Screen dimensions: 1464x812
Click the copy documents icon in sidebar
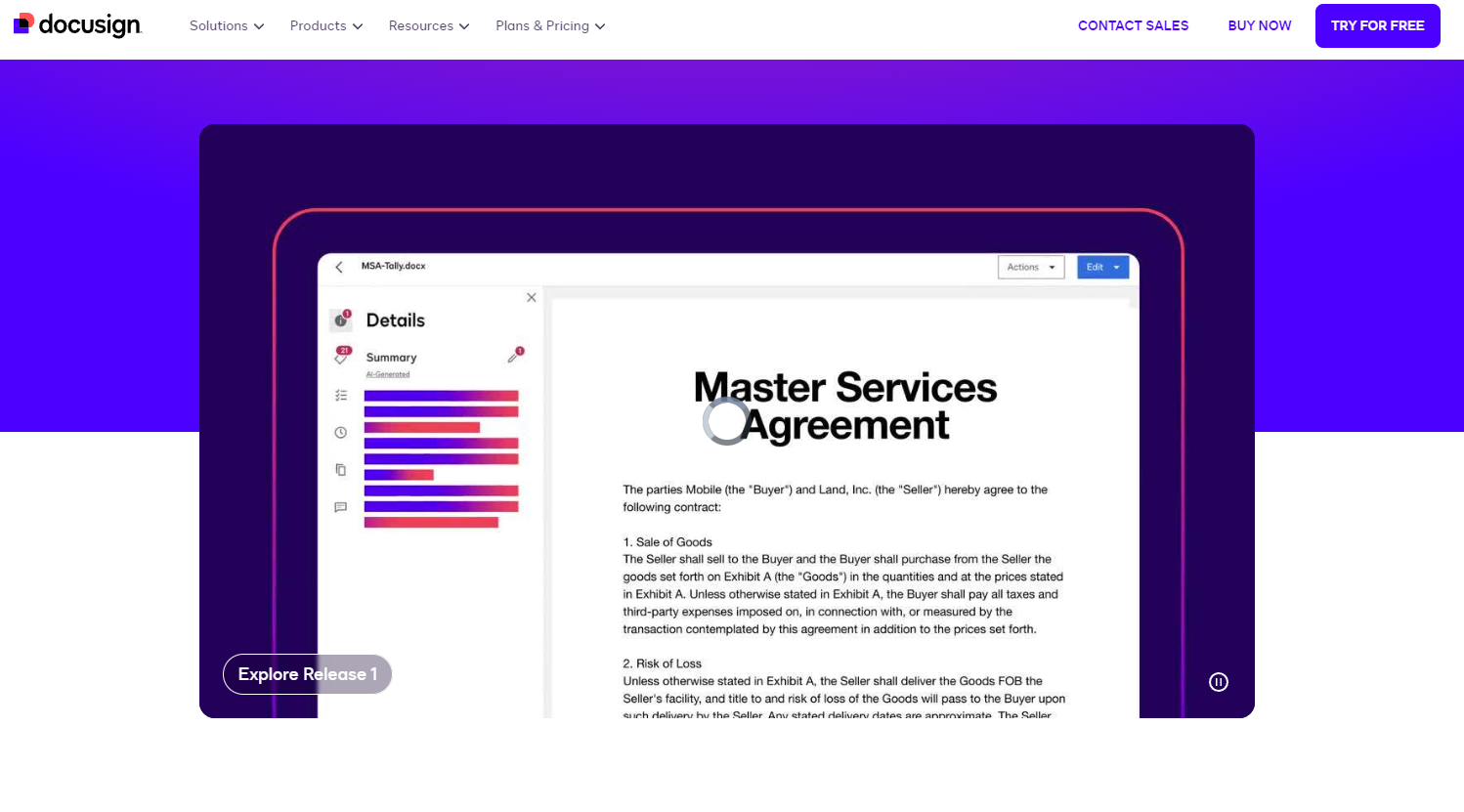tap(341, 470)
